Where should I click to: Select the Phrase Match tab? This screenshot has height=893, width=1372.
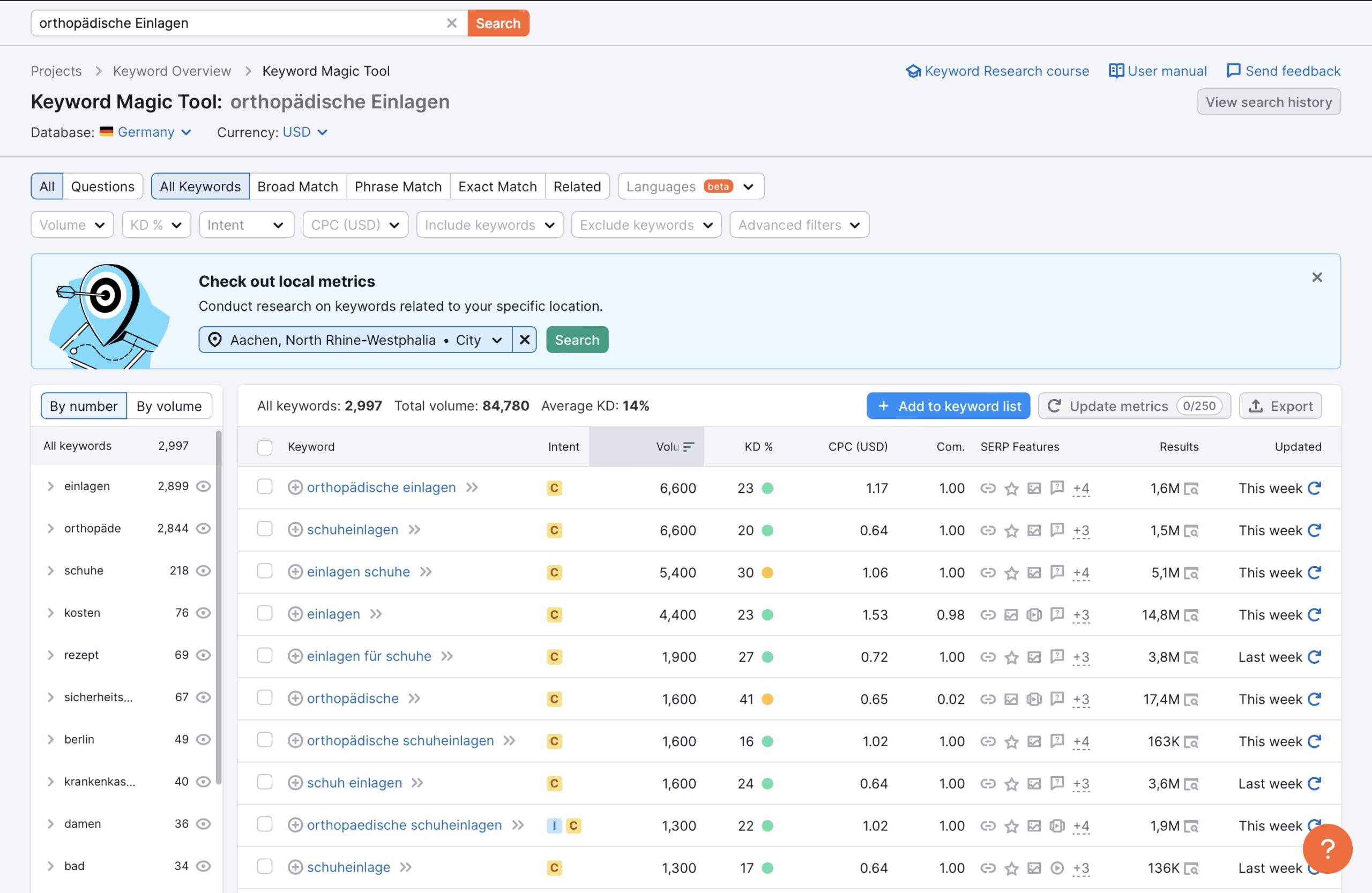(398, 186)
